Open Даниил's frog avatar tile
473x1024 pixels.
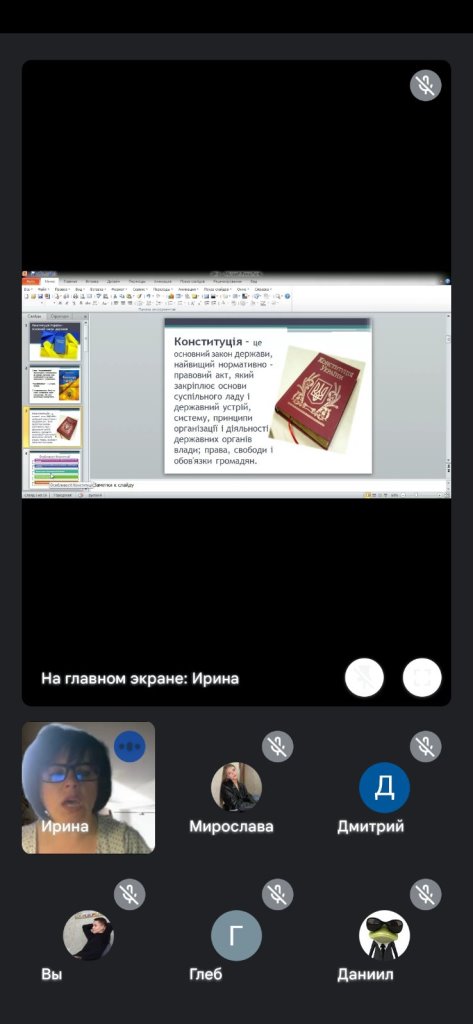(x=384, y=935)
